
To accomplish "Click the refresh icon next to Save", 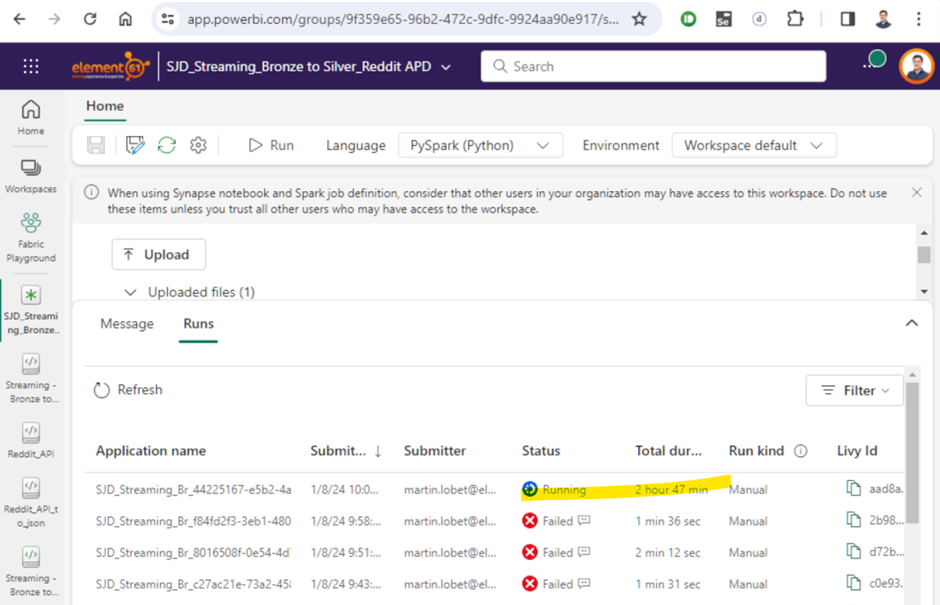I will [x=167, y=145].
